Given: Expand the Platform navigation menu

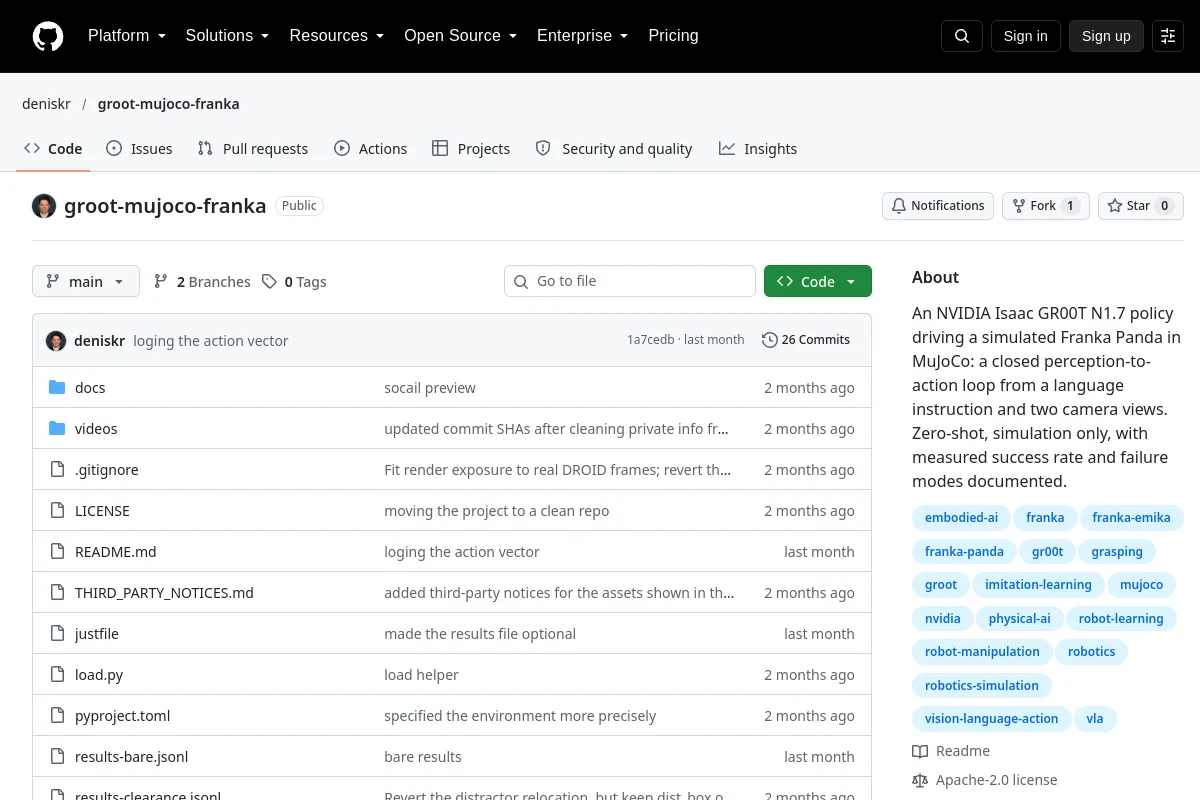Looking at the screenshot, I should coord(127,36).
